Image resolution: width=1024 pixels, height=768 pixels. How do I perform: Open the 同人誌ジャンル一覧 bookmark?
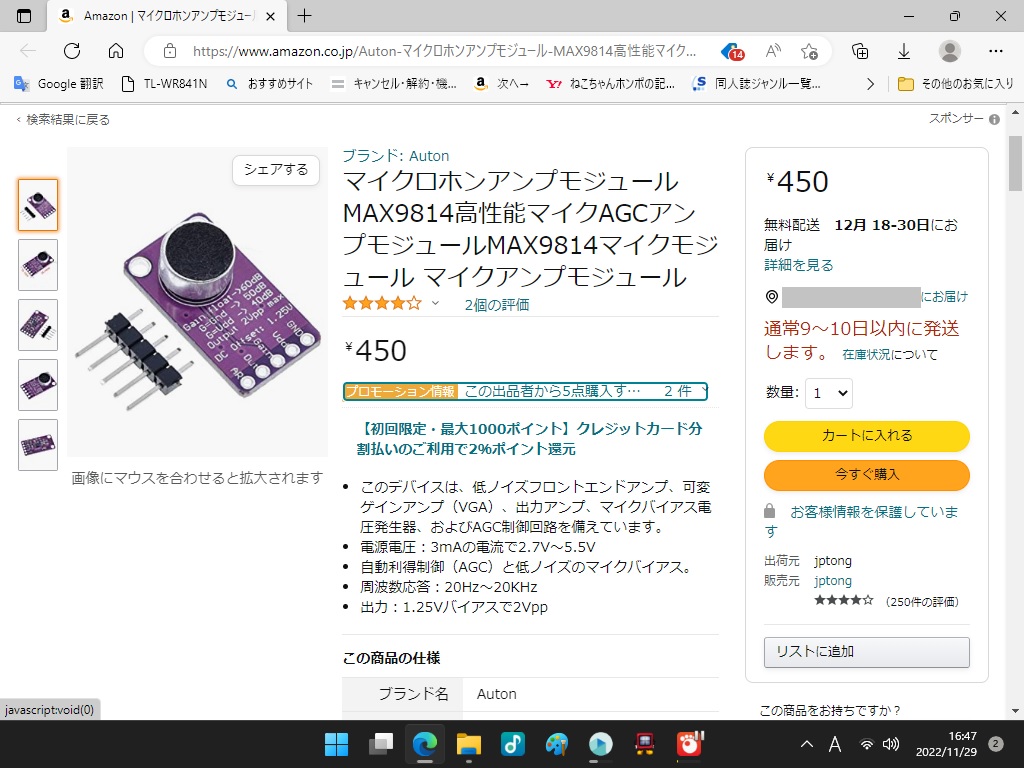tap(756, 84)
